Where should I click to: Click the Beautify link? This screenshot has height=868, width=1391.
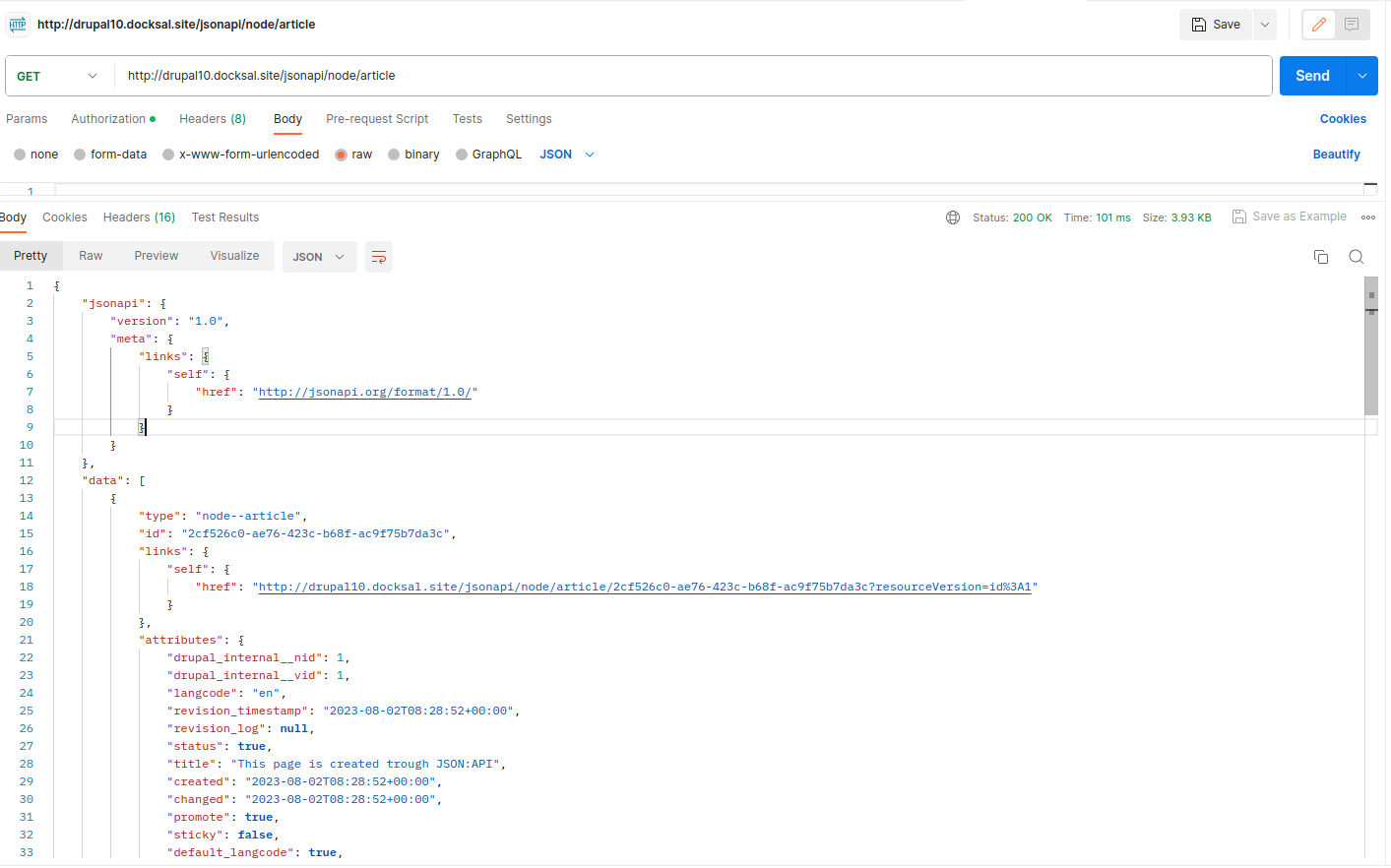point(1336,155)
